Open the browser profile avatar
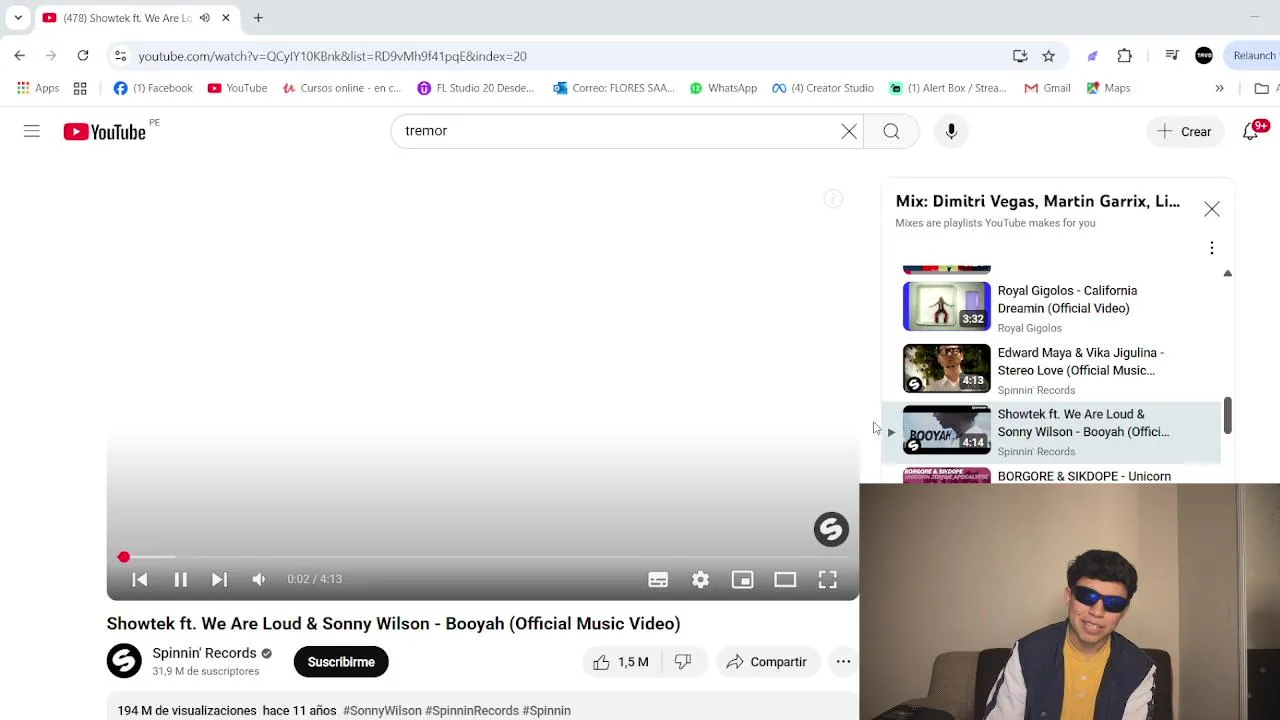The image size is (1280, 720). [1204, 56]
